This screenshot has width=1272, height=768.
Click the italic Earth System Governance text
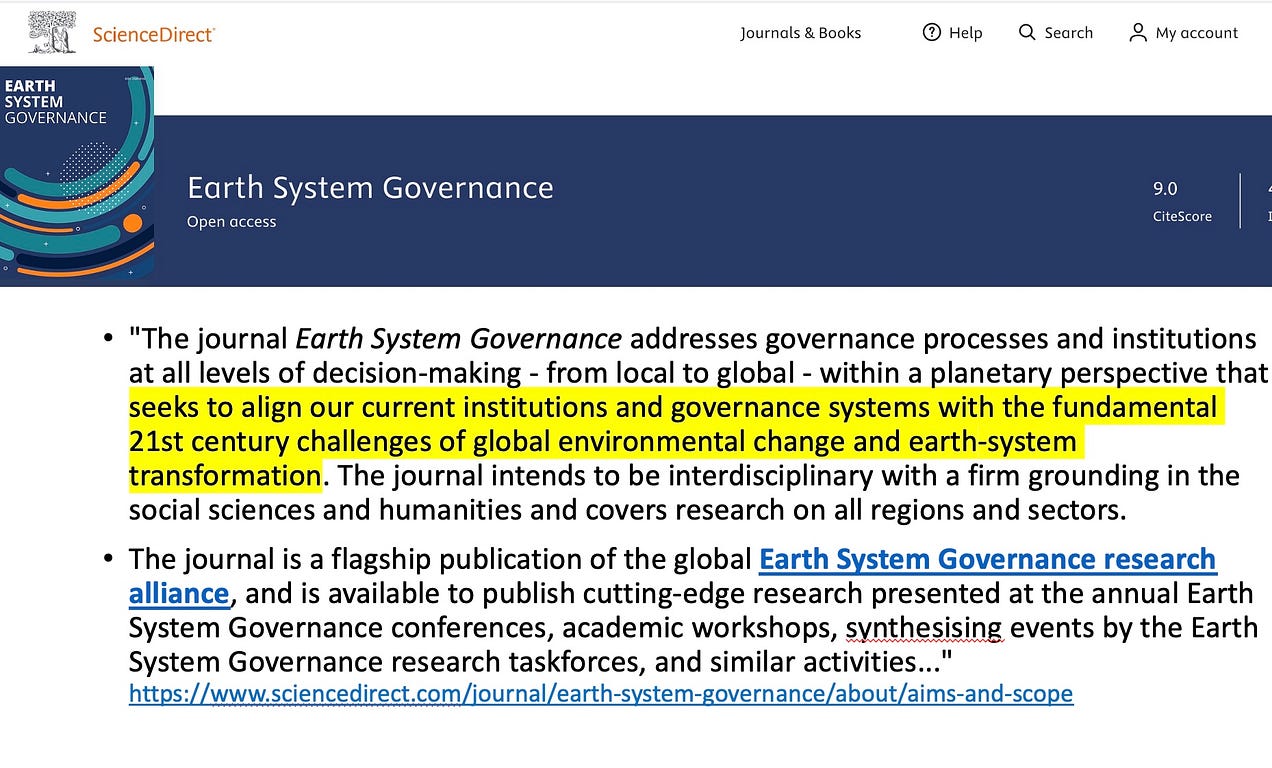point(459,339)
